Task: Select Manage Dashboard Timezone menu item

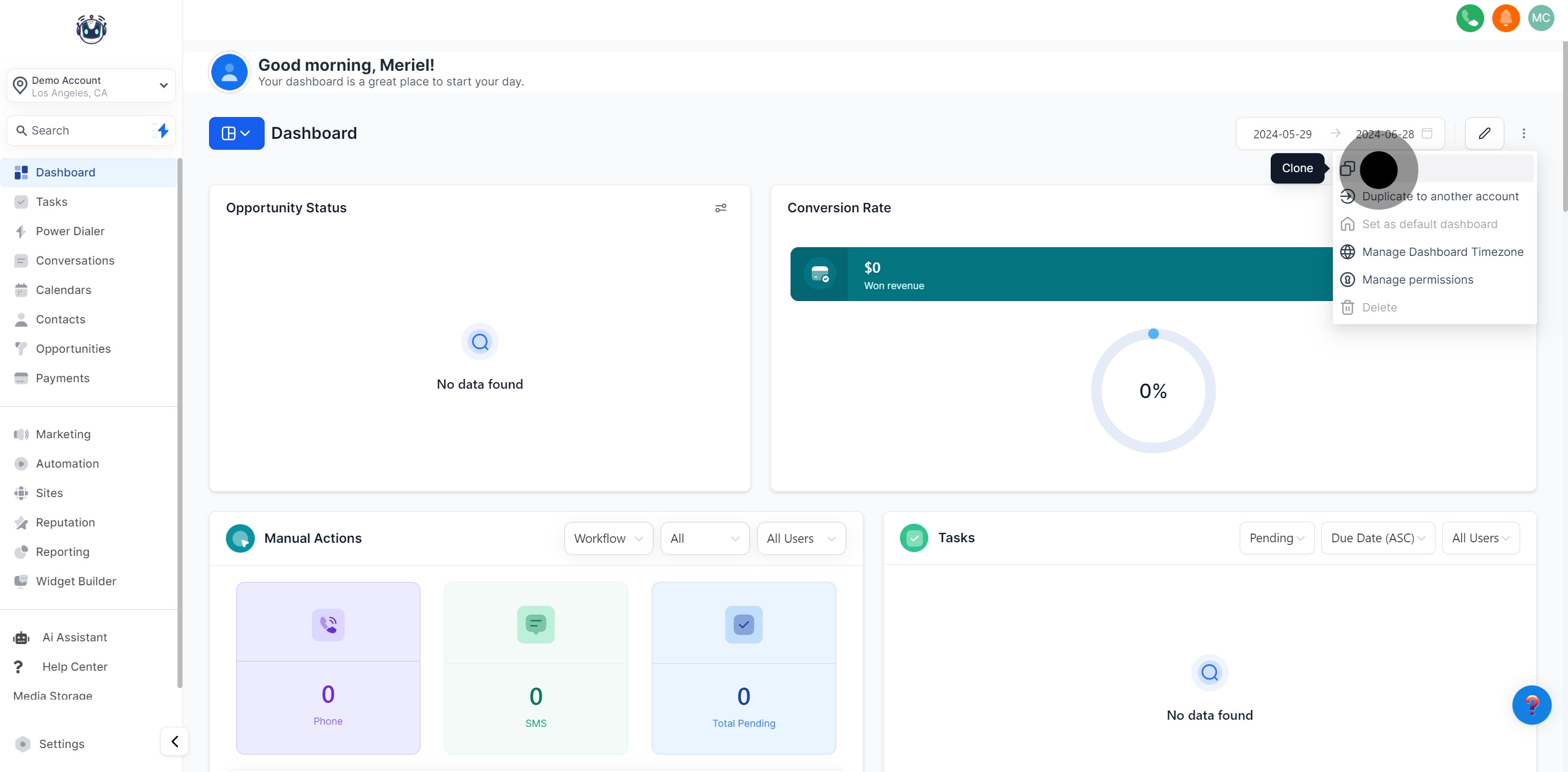Action: [x=1442, y=252]
